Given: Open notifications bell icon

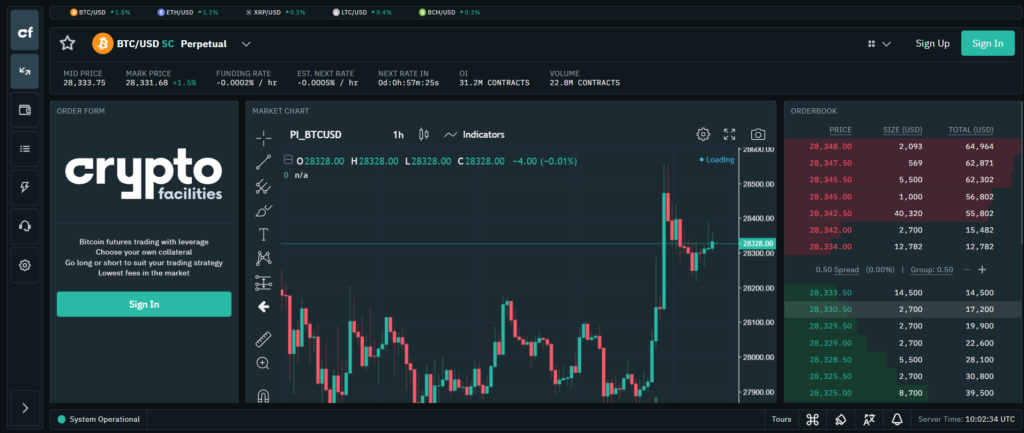Looking at the screenshot, I should (897, 419).
